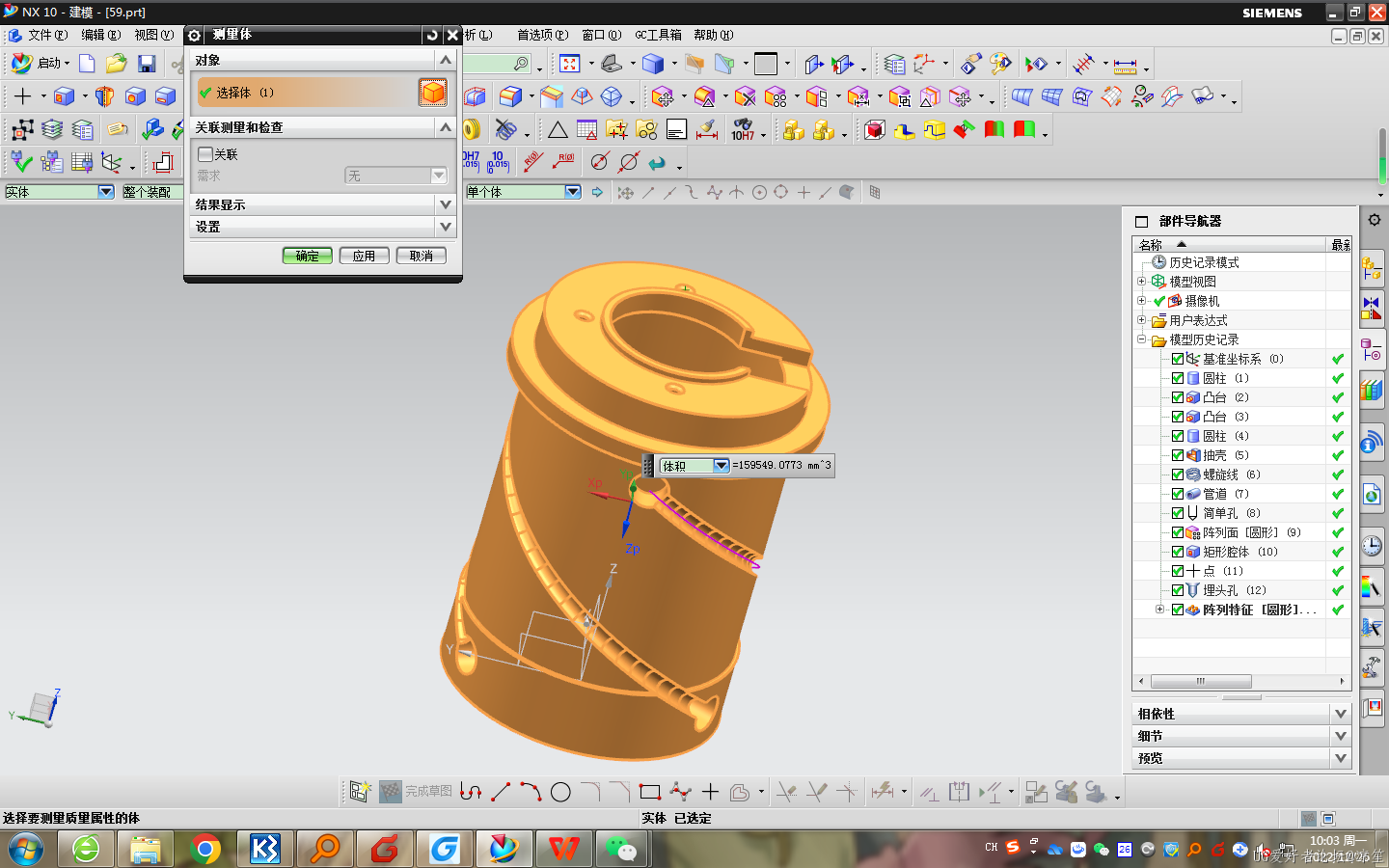Click the binoculars 10H7 icon
1389x868 pixels.
coord(743,129)
